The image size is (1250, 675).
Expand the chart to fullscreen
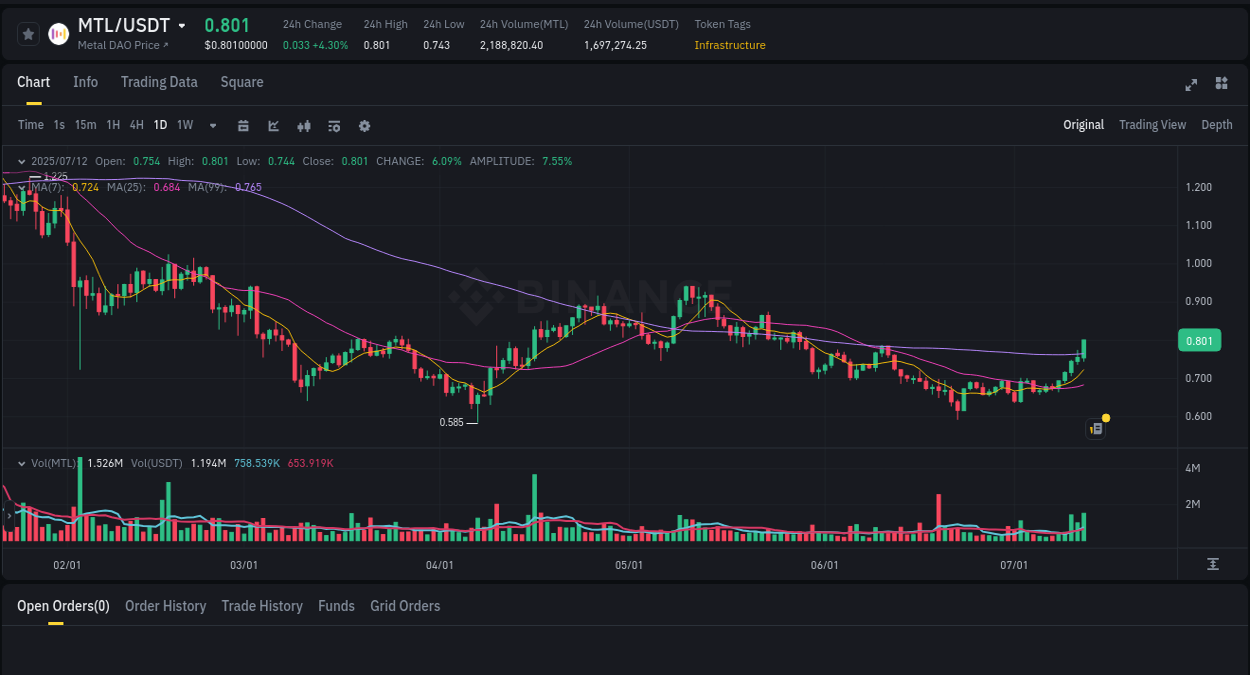click(1191, 84)
